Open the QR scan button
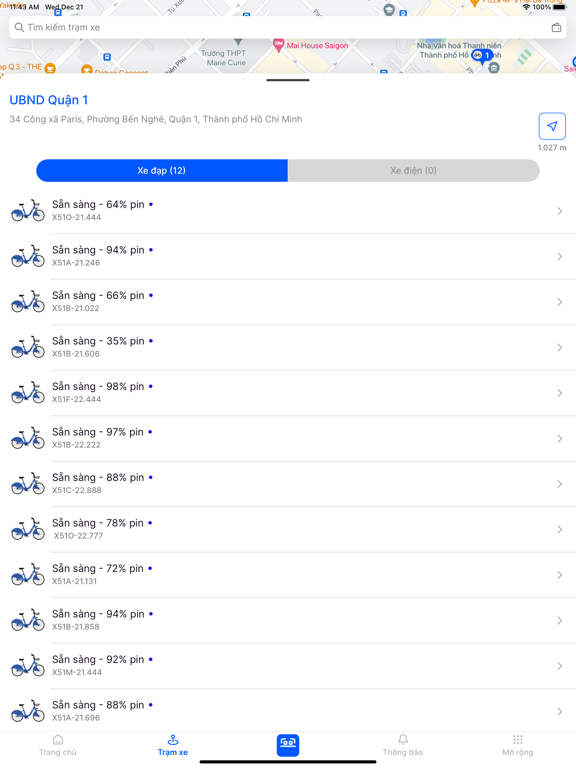The image size is (576, 768). (288, 745)
